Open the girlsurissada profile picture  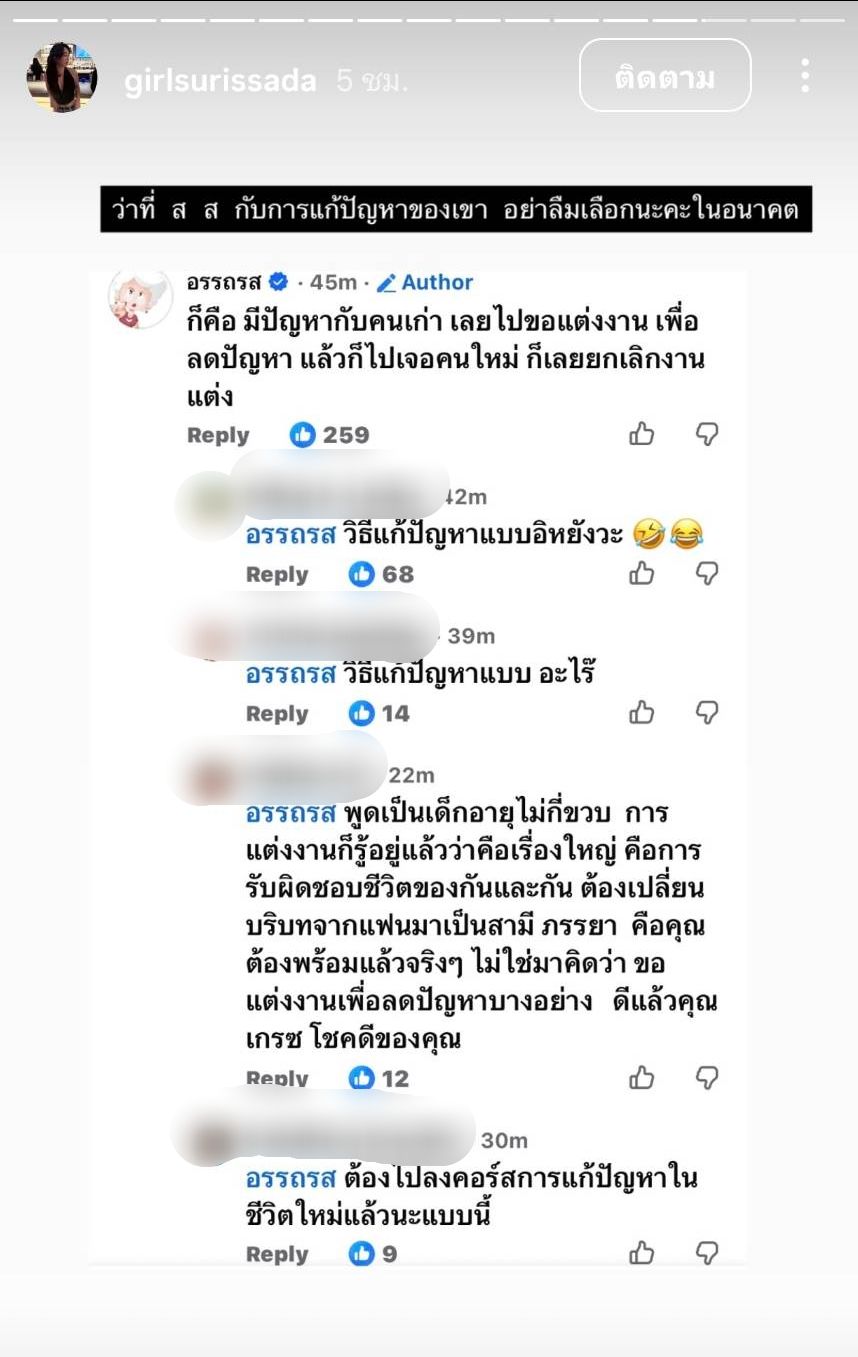(x=61, y=78)
